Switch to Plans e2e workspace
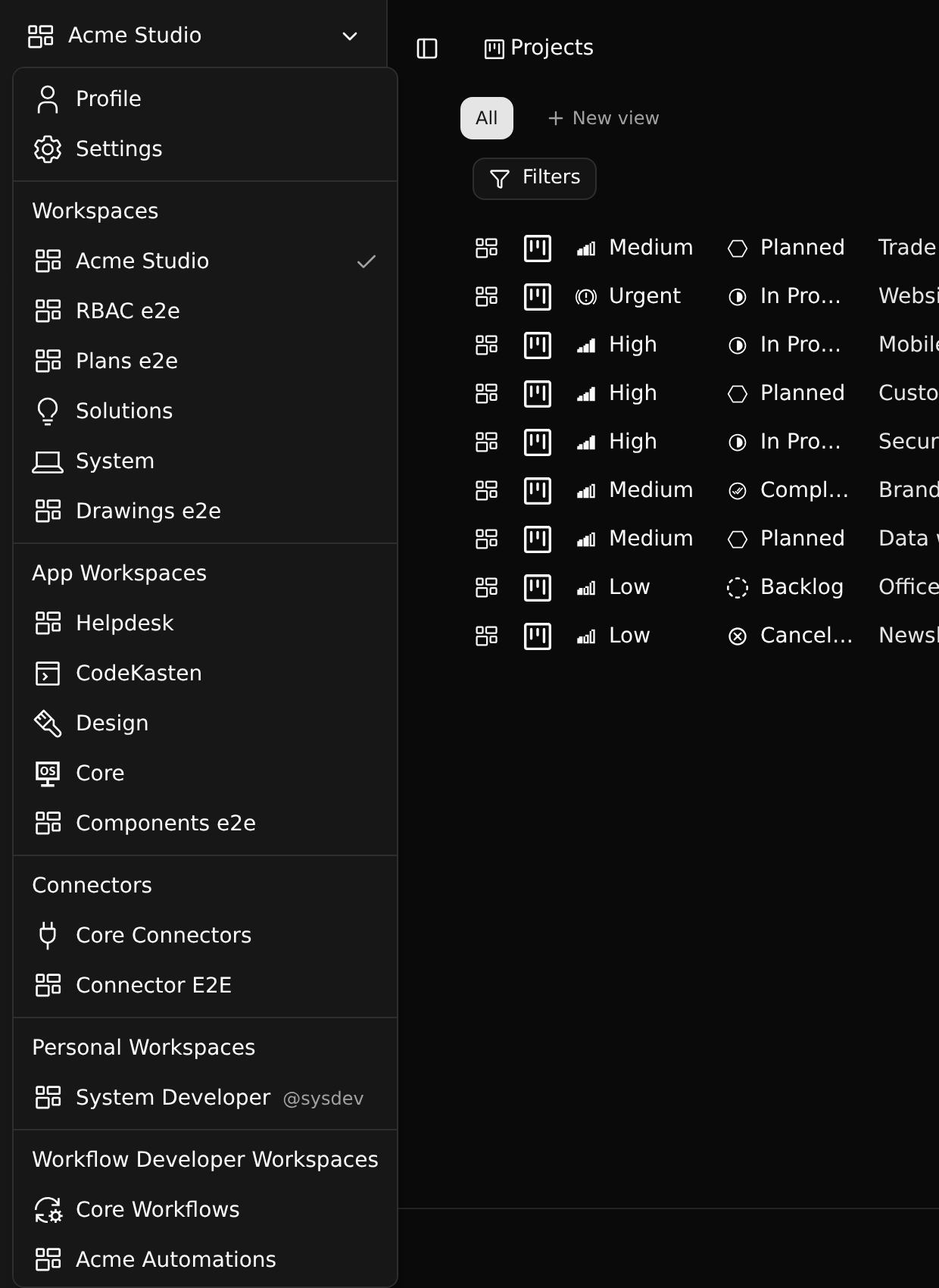The image size is (939, 1288). 205,361
